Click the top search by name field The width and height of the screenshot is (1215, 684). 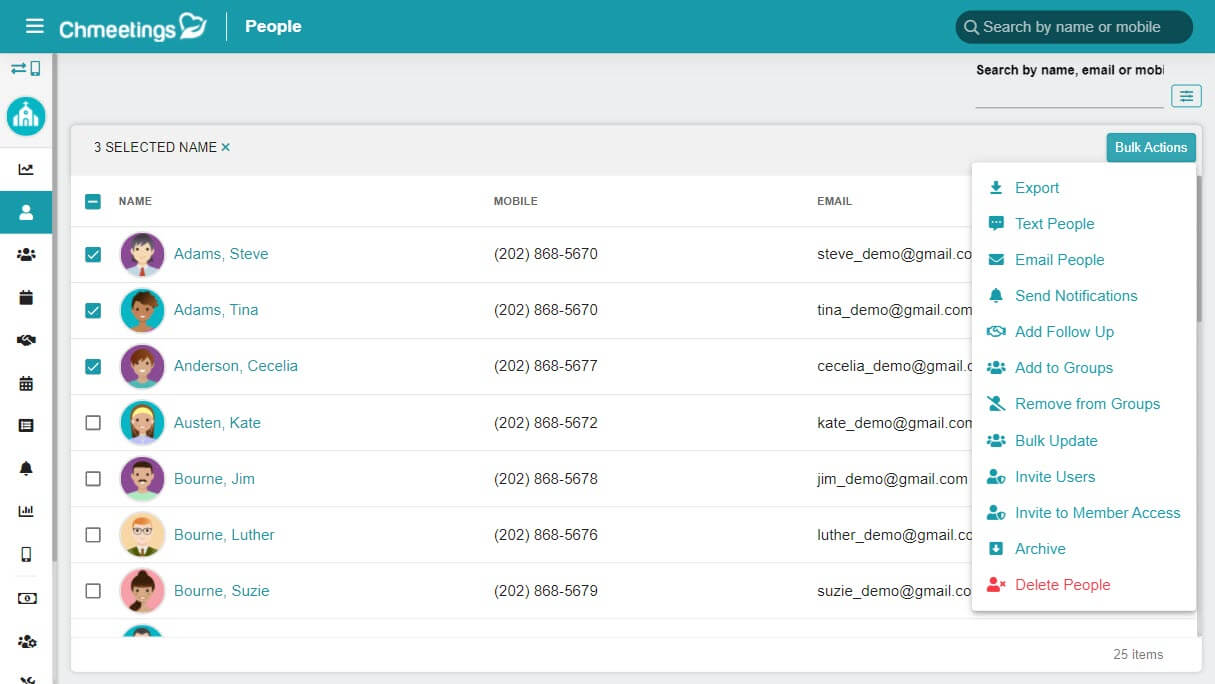[1074, 27]
